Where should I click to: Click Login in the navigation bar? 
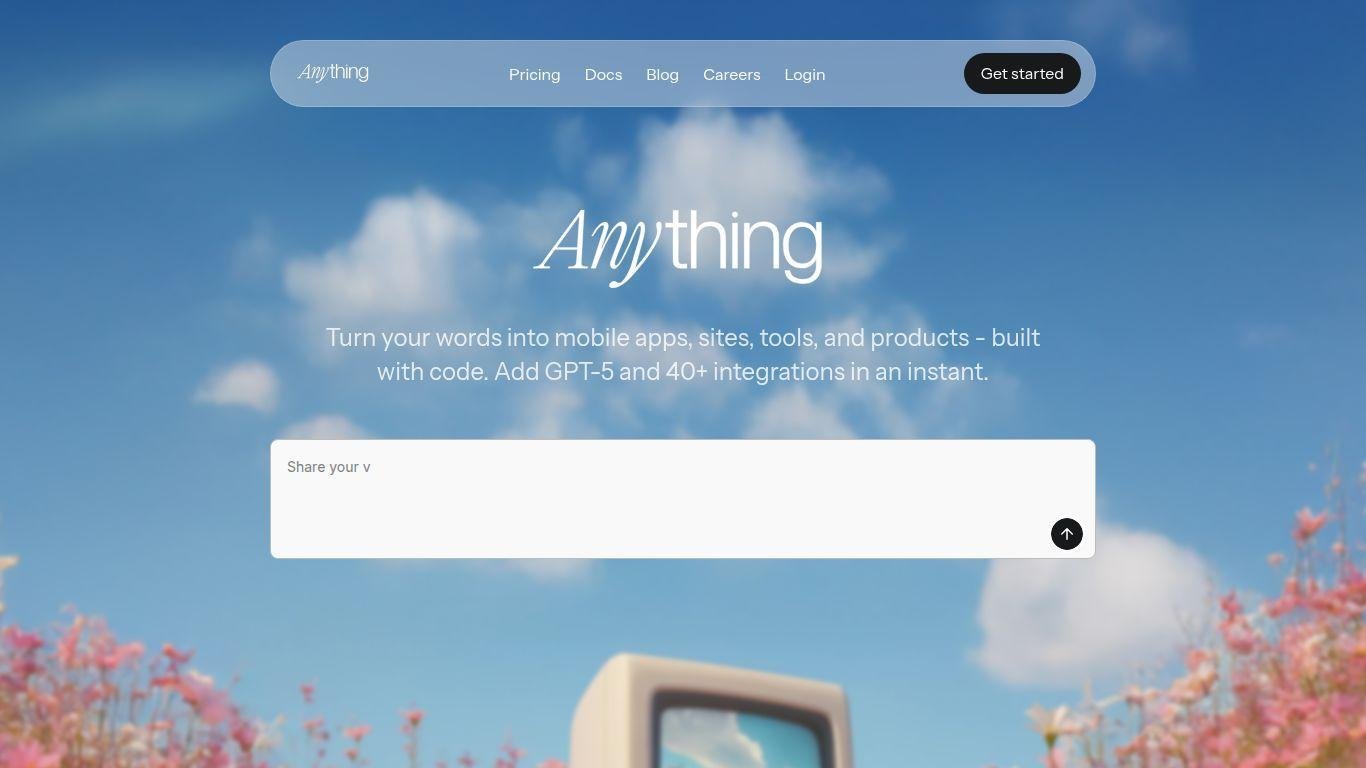pyautogui.click(x=804, y=75)
